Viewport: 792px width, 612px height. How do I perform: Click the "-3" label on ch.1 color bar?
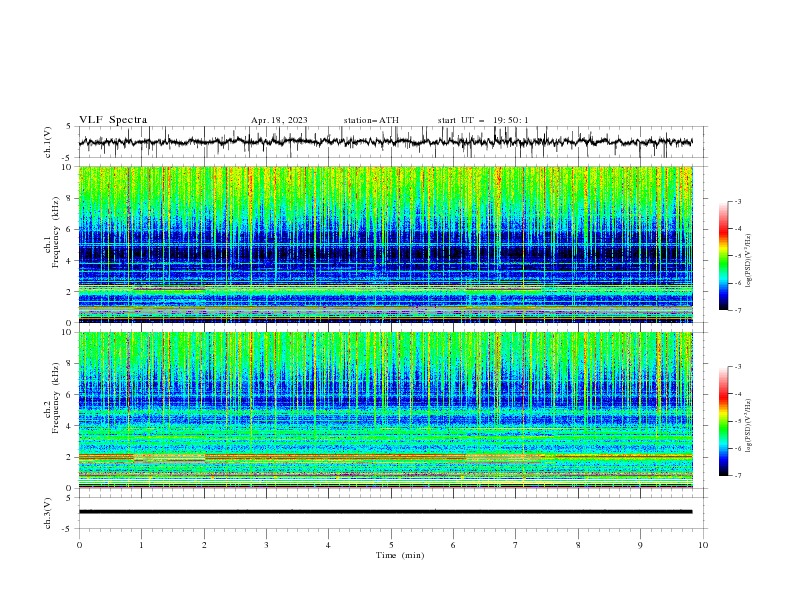tap(738, 201)
